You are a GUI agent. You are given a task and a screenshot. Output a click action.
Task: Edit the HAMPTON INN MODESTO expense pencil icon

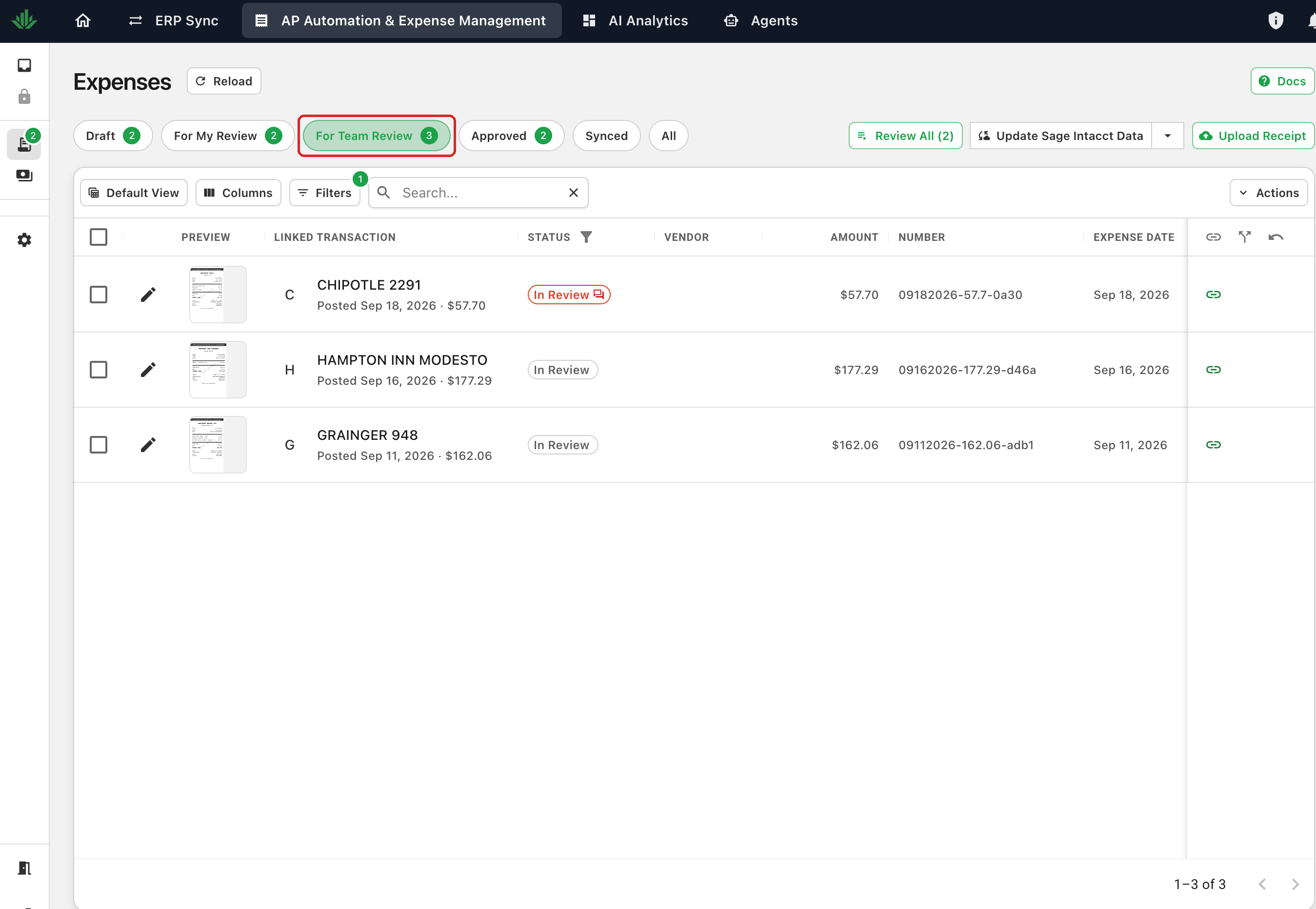coord(148,370)
